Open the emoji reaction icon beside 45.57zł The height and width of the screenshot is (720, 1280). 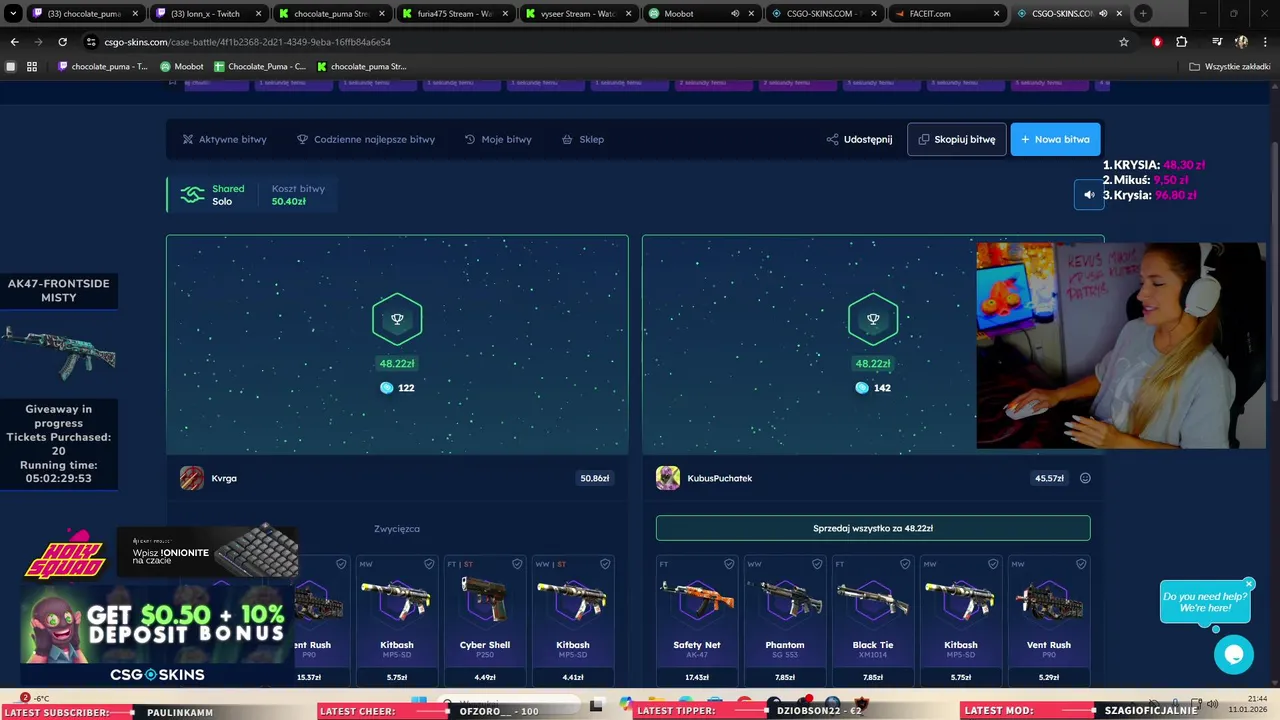point(1085,478)
